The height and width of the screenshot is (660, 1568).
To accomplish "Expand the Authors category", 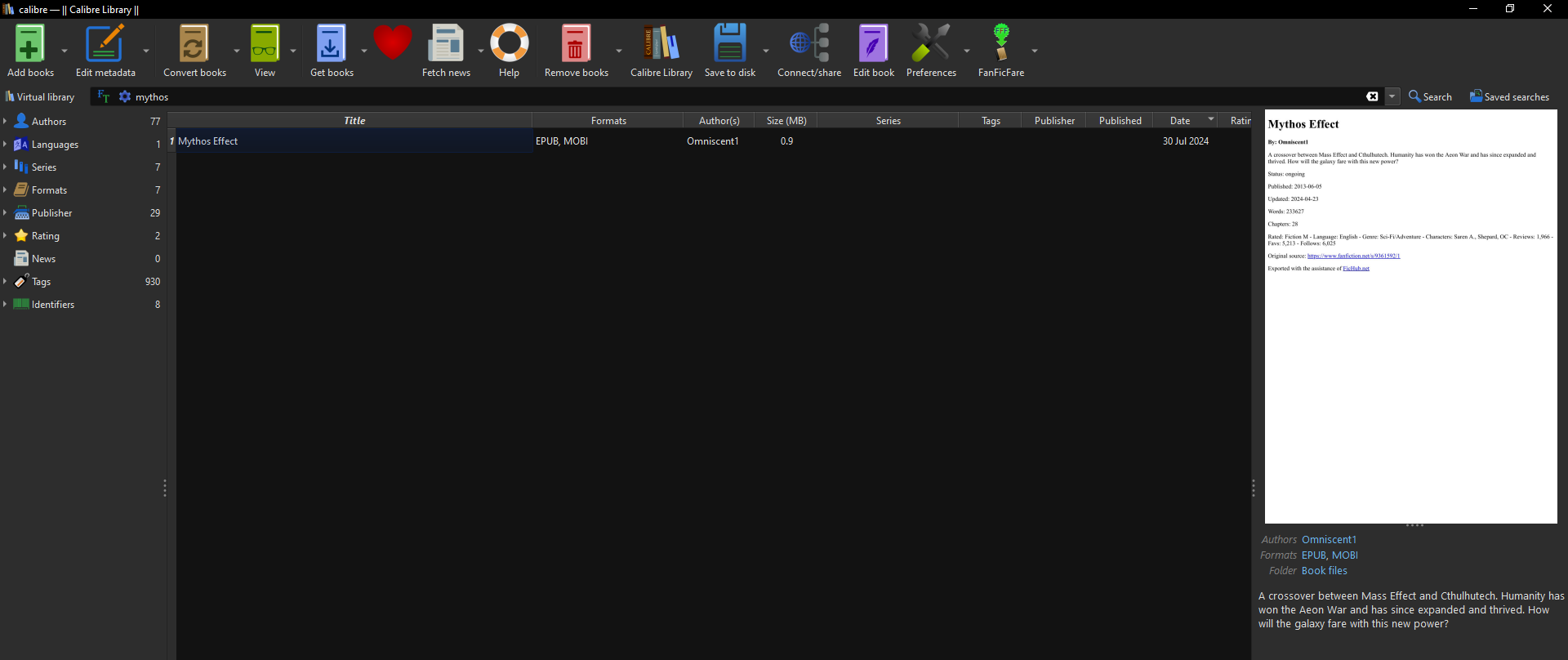I will click(5, 121).
